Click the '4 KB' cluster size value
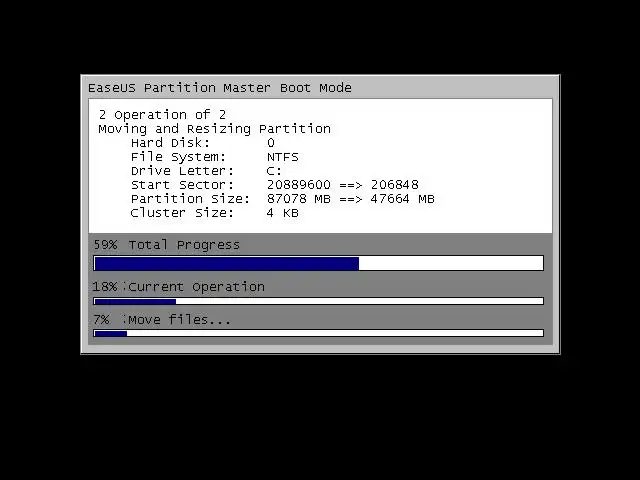 (283, 213)
